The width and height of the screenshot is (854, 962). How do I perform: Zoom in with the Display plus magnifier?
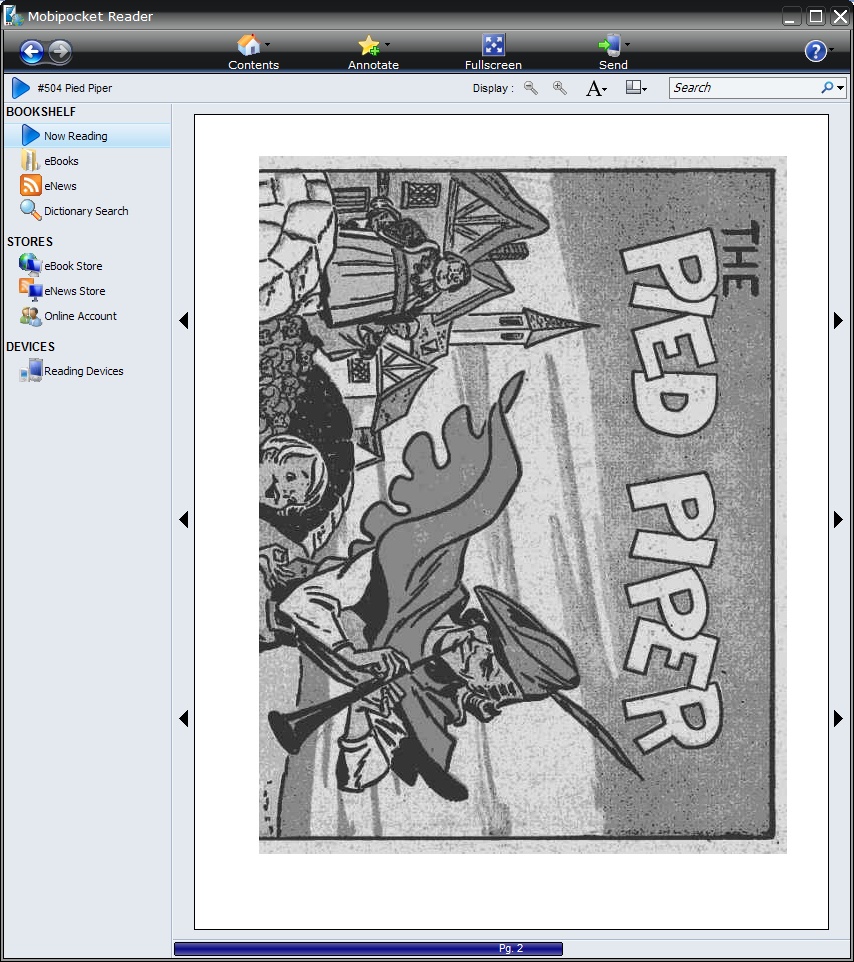click(x=560, y=88)
